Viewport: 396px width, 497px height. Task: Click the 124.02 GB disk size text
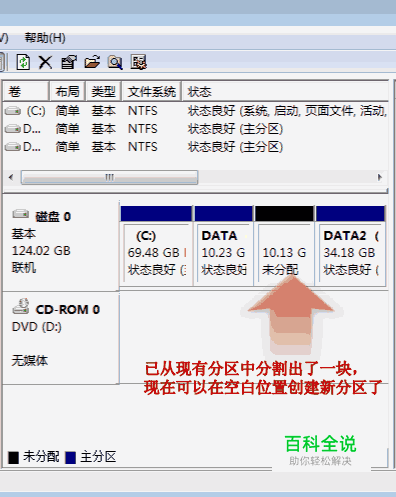point(41,251)
